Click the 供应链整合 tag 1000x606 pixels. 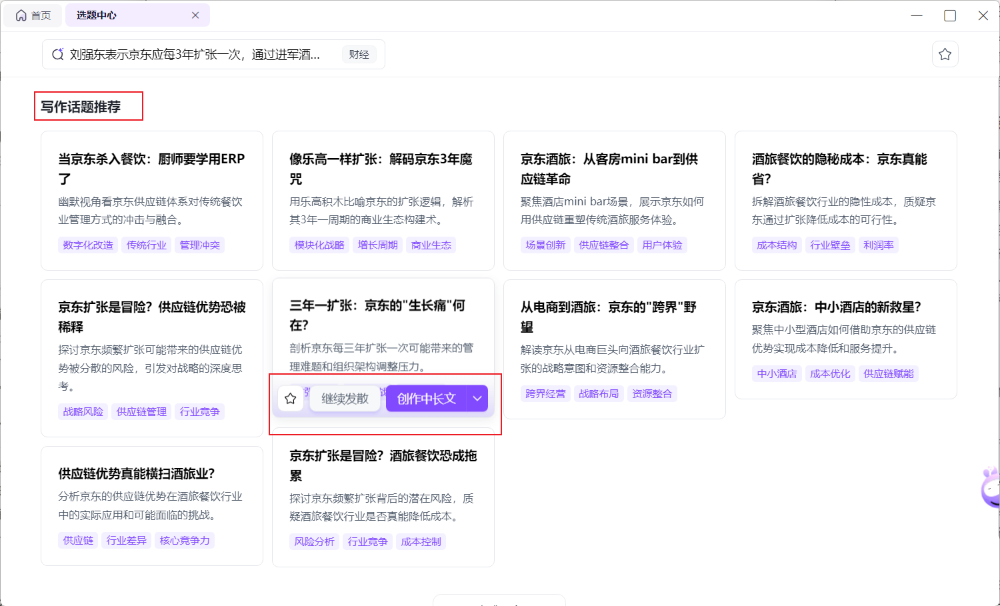[603, 245]
